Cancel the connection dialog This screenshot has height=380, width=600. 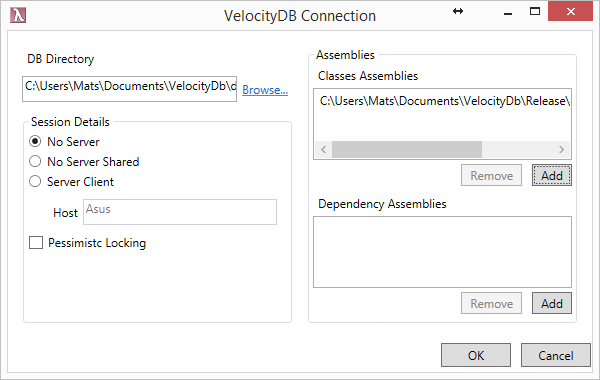(x=556, y=355)
